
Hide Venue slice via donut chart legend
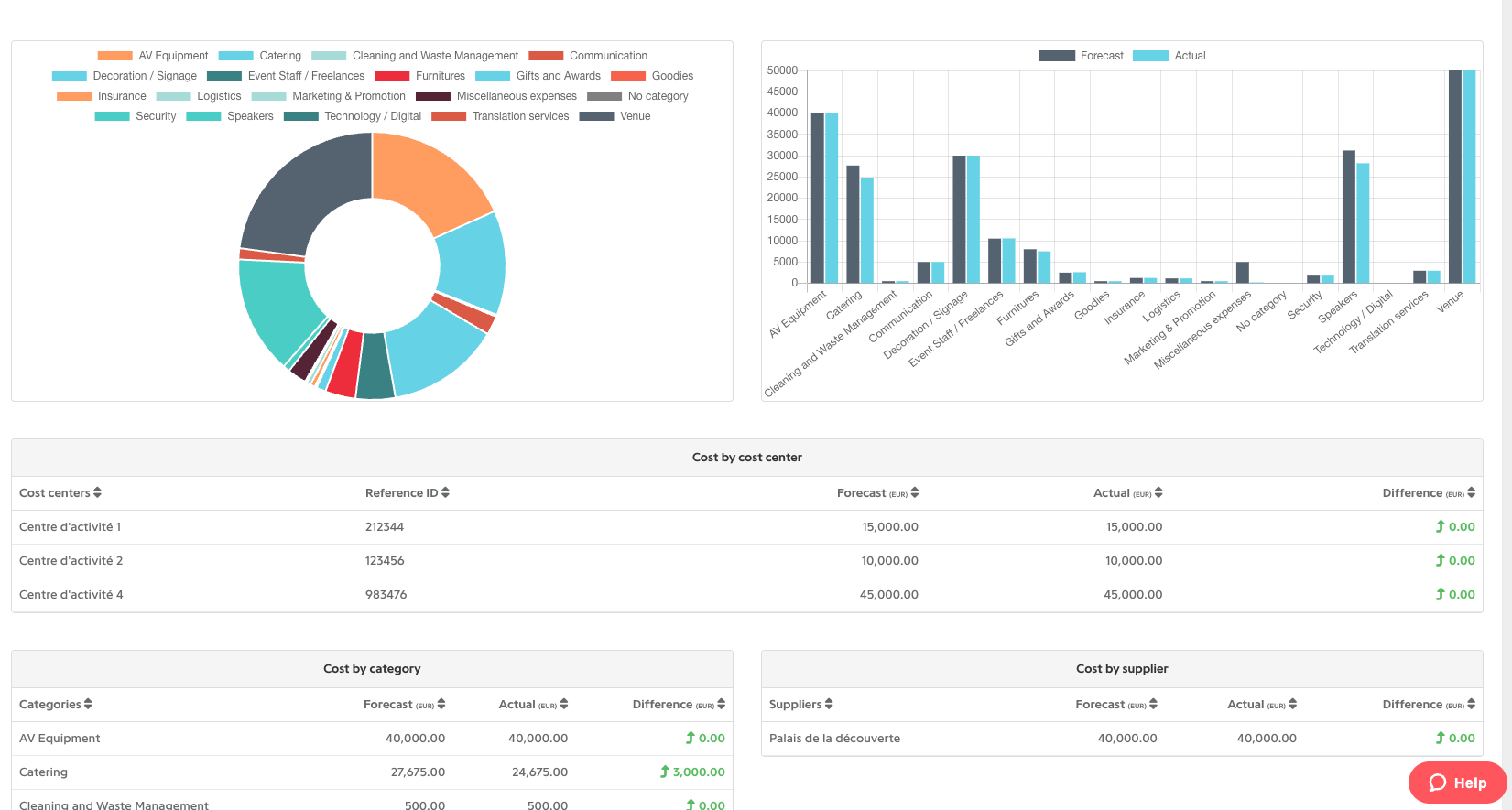615,116
